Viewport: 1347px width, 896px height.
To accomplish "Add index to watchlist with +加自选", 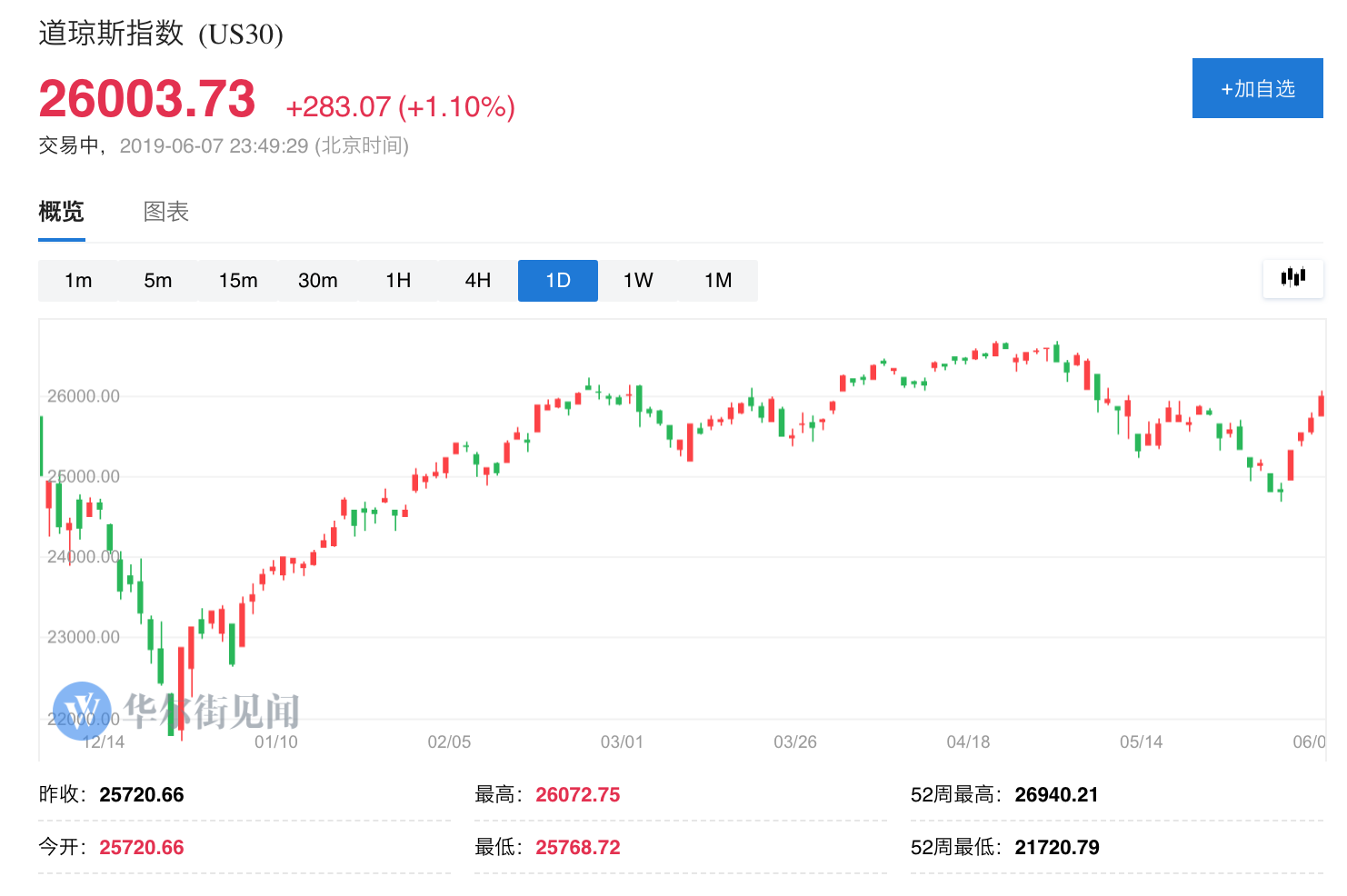I will pyautogui.click(x=1257, y=88).
